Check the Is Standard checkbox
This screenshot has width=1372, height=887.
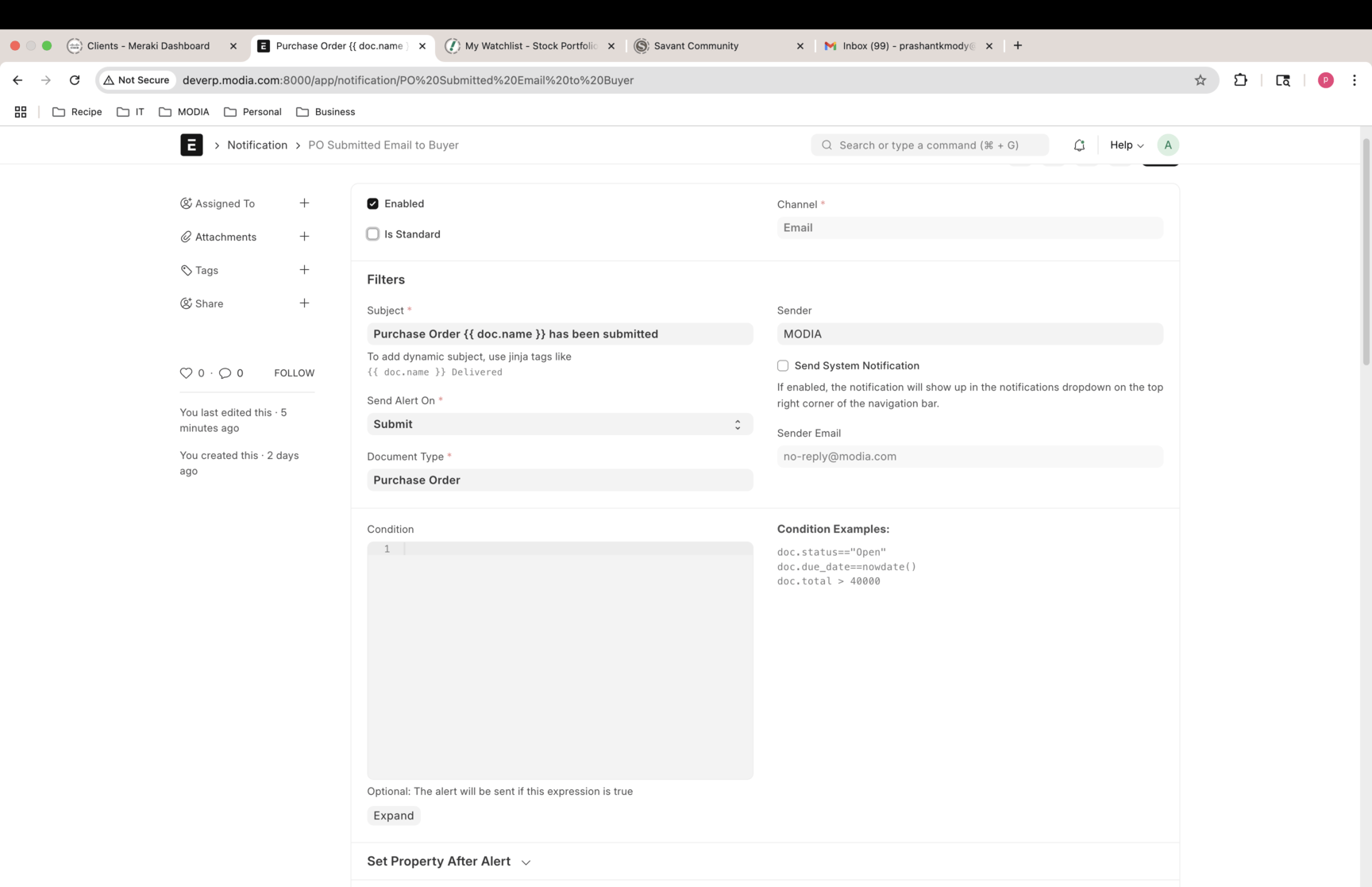(x=373, y=234)
